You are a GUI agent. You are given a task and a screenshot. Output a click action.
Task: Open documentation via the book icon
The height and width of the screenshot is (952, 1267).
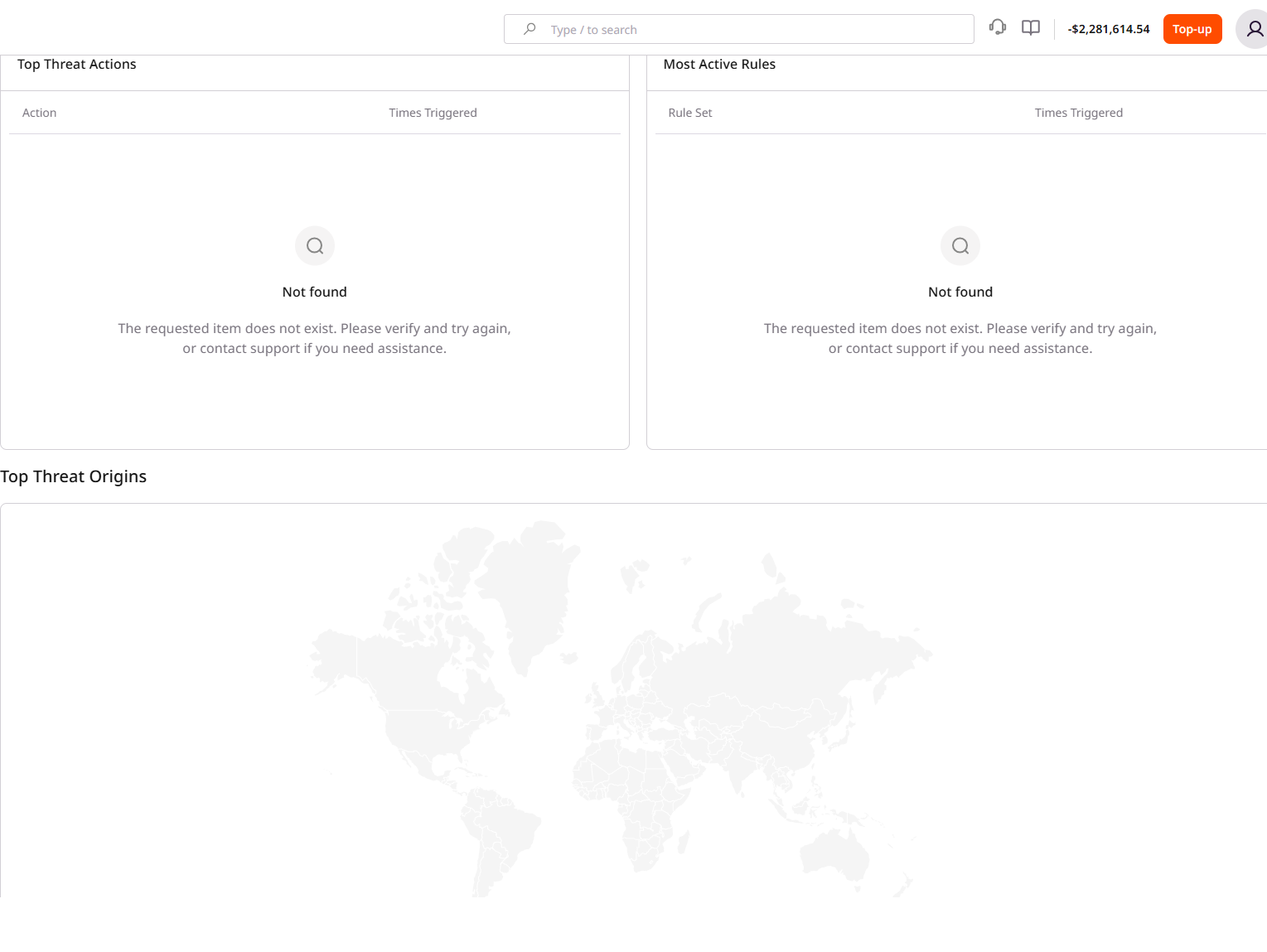point(1030,28)
